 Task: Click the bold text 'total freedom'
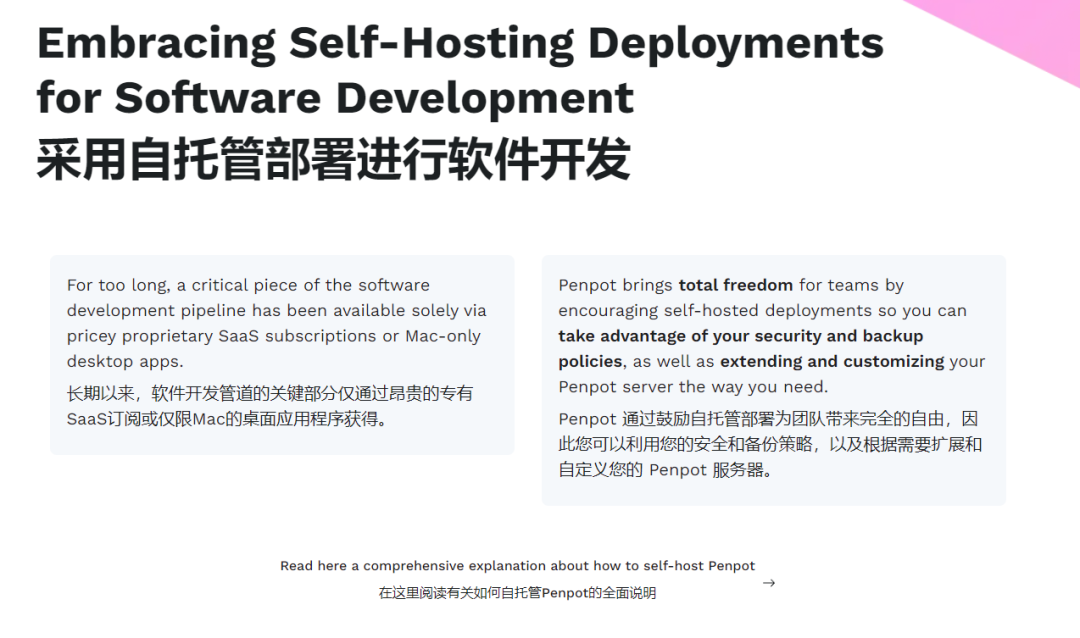point(735,285)
